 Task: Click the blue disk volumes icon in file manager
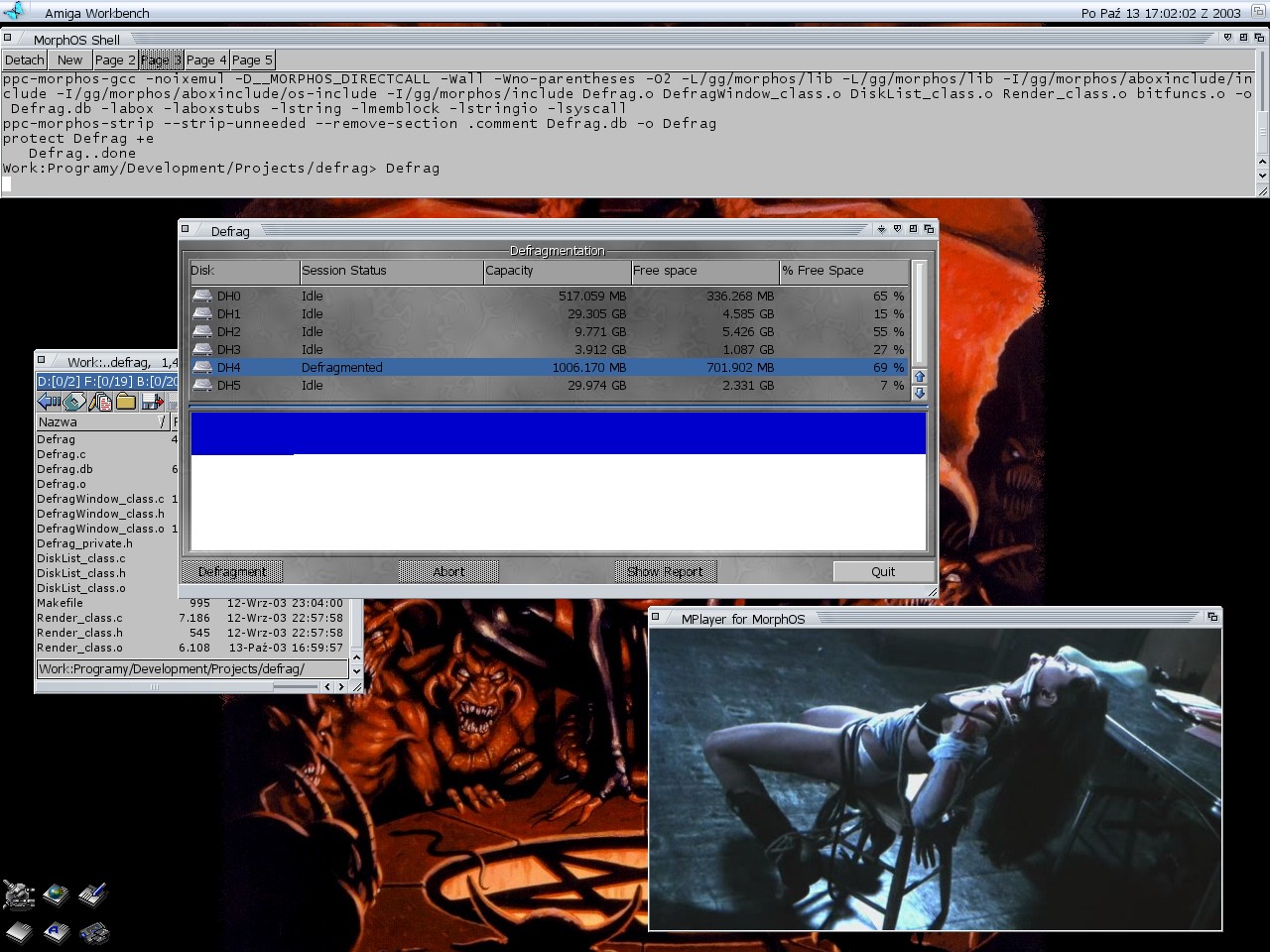(74, 402)
